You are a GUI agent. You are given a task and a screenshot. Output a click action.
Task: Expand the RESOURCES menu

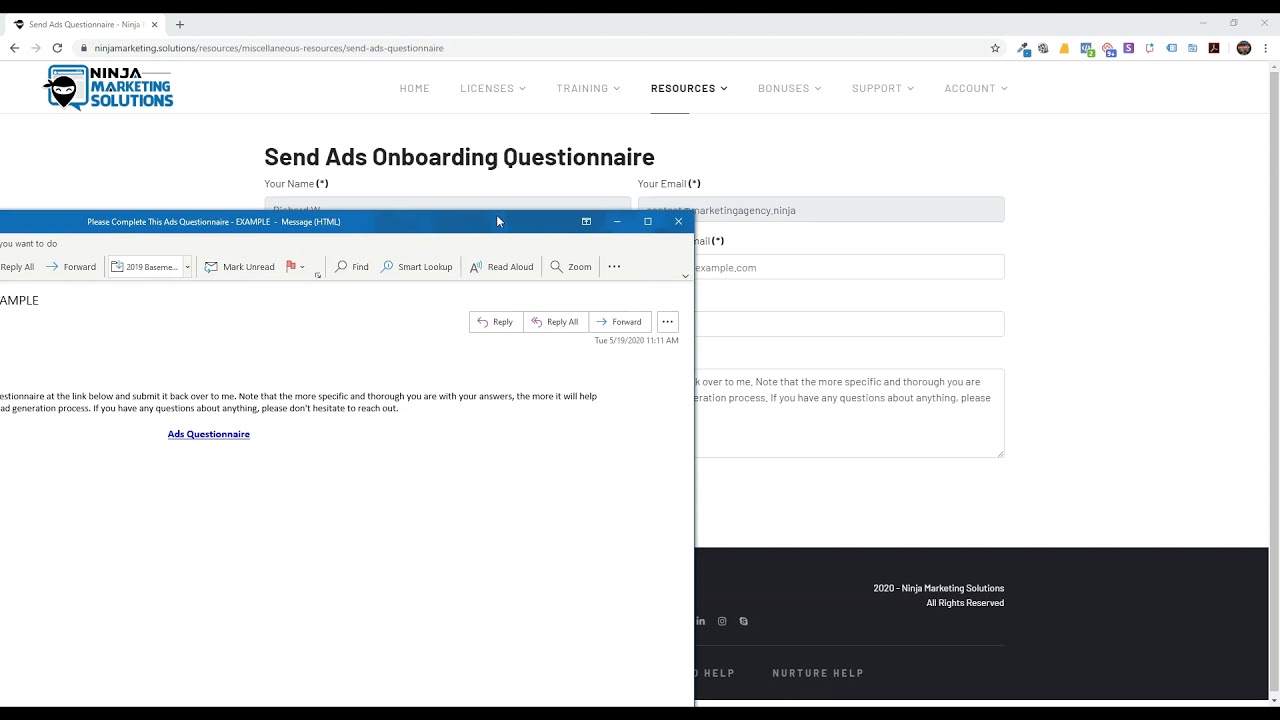tap(689, 88)
